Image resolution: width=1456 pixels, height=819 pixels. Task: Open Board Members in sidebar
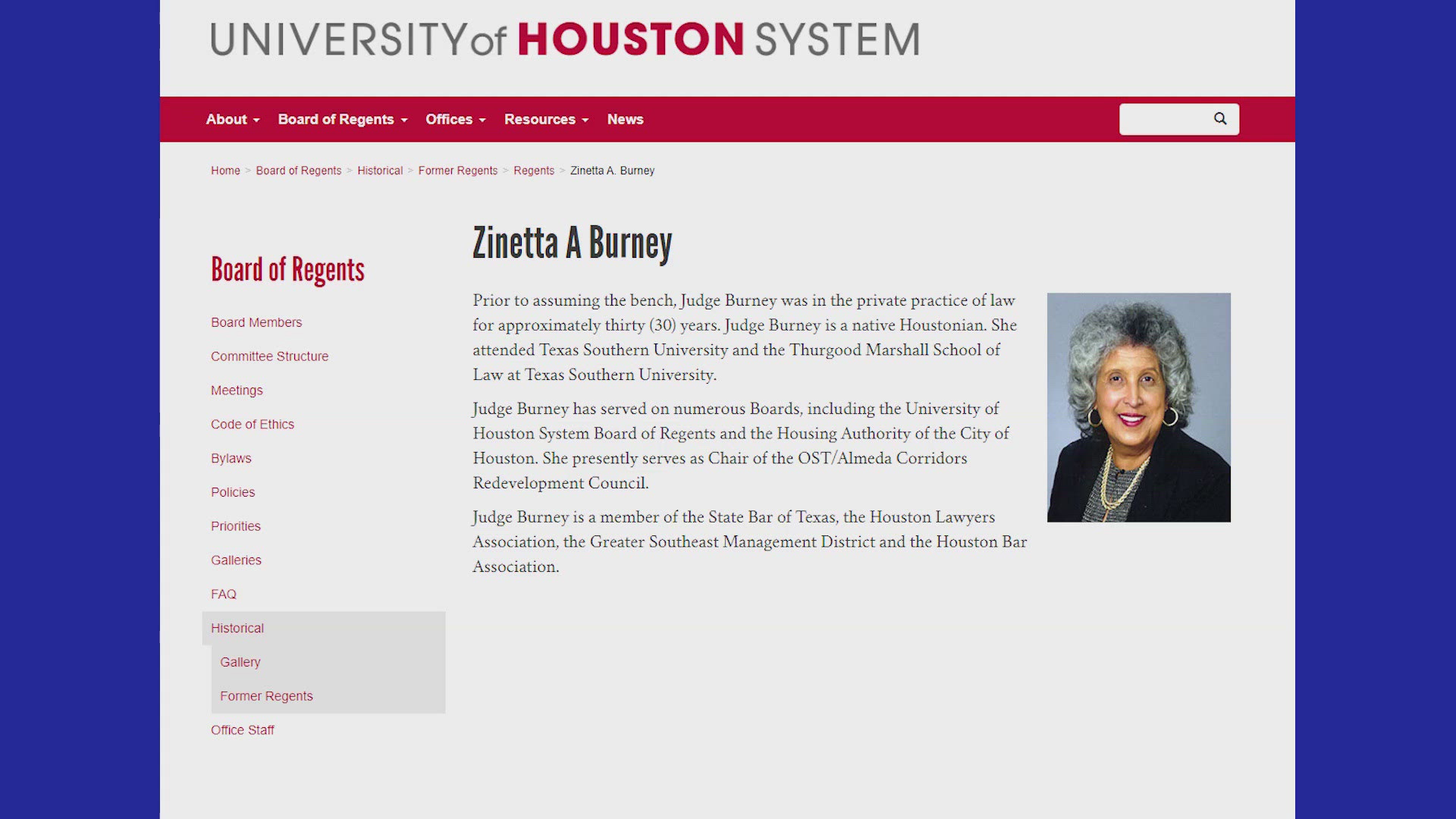point(256,322)
